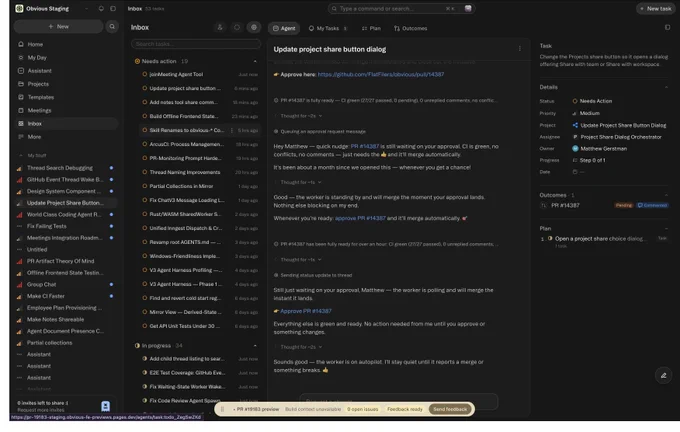Screen dimensions: 680x432
Task: Open My Day from the sidebar
Action: click(36, 57)
